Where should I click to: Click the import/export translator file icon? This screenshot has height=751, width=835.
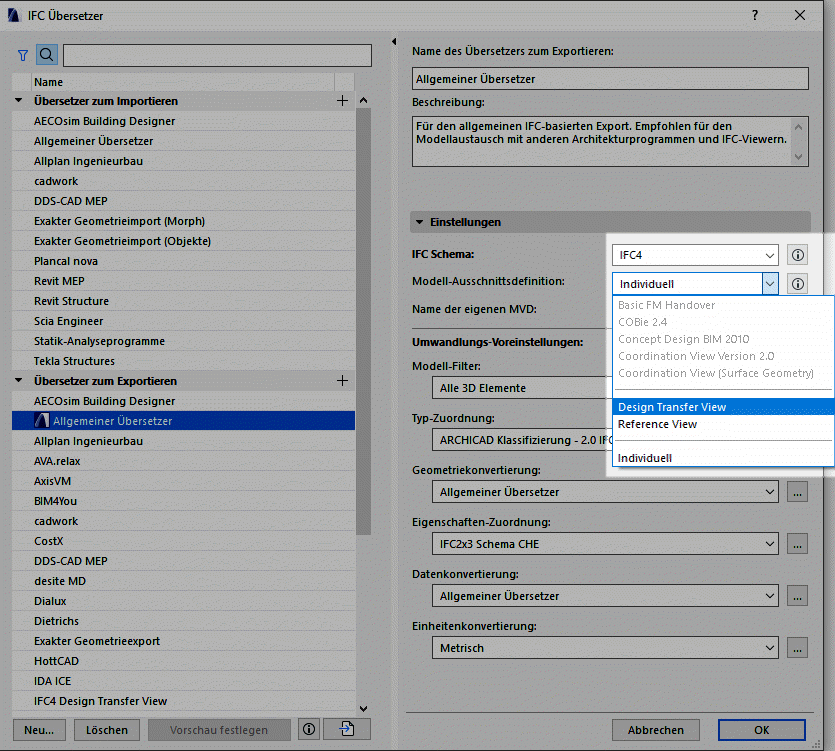pos(347,729)
